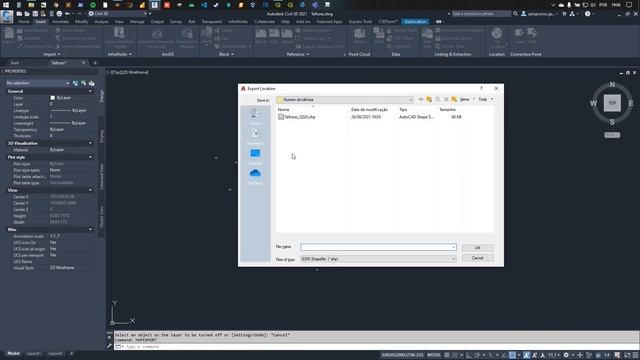Switch to Modify ribbon tab

[81, 22]
